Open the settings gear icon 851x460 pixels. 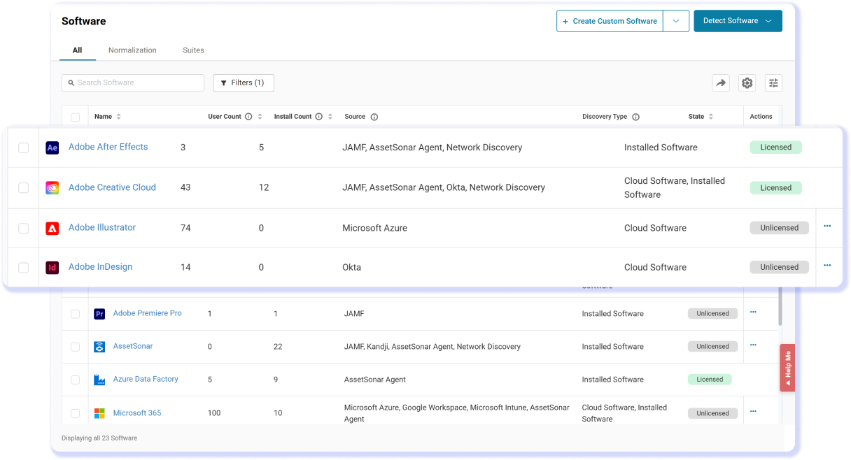click(747, 83)
